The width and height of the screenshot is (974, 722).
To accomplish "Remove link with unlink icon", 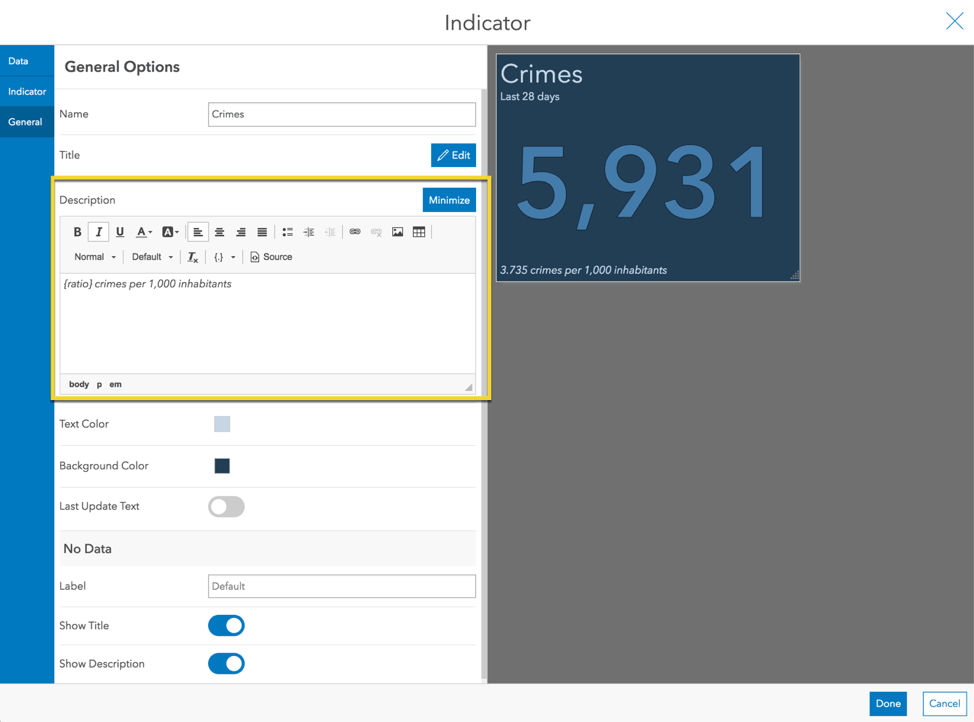I will (376, 232).
